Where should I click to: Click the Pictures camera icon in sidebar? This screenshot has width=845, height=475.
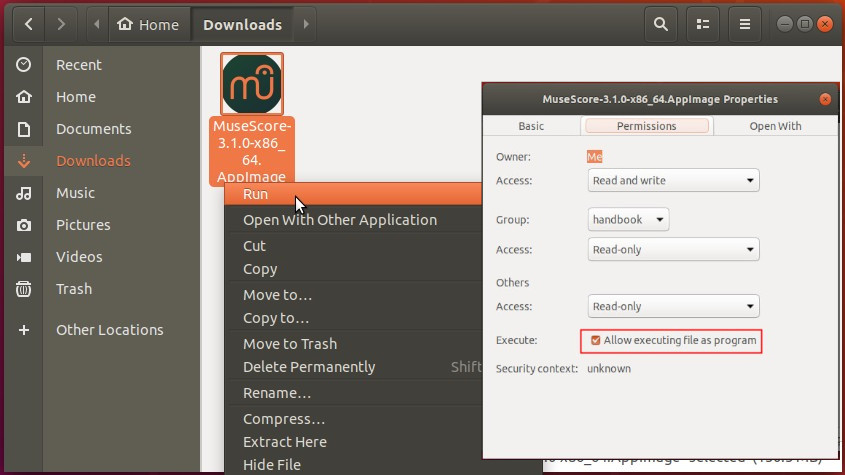pos(24,225)
